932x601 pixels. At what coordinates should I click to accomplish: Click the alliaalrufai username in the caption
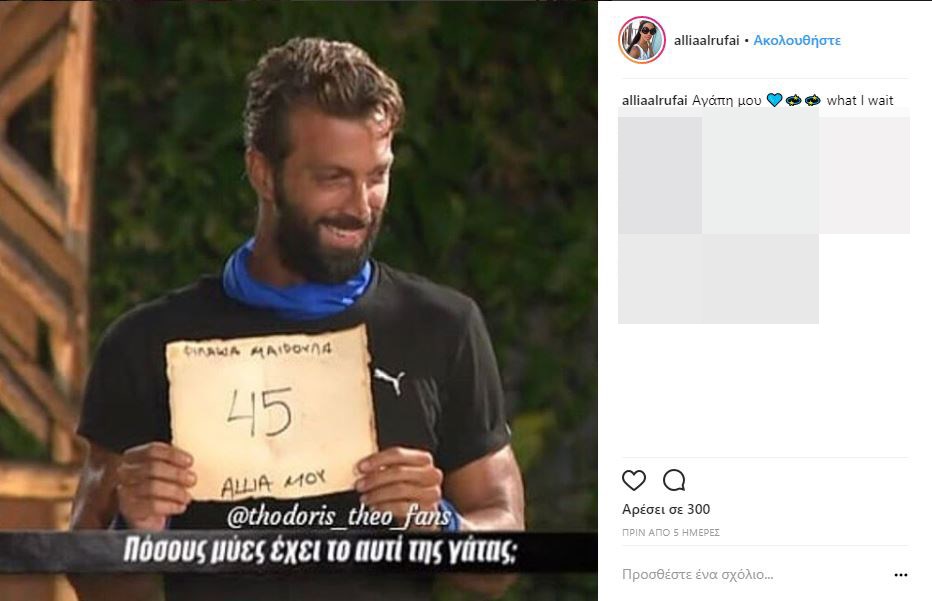point(654,100)
